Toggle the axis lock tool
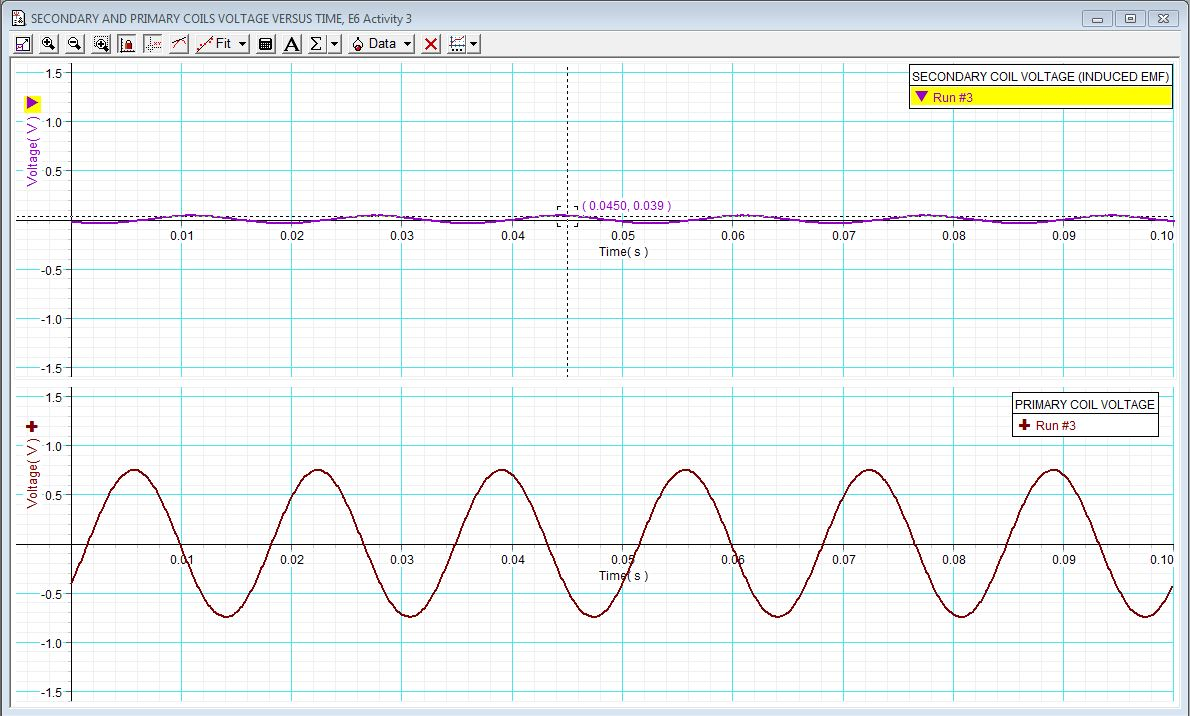Image resolution: width=1190 pixels, height=716 pixels. [126, 43]
